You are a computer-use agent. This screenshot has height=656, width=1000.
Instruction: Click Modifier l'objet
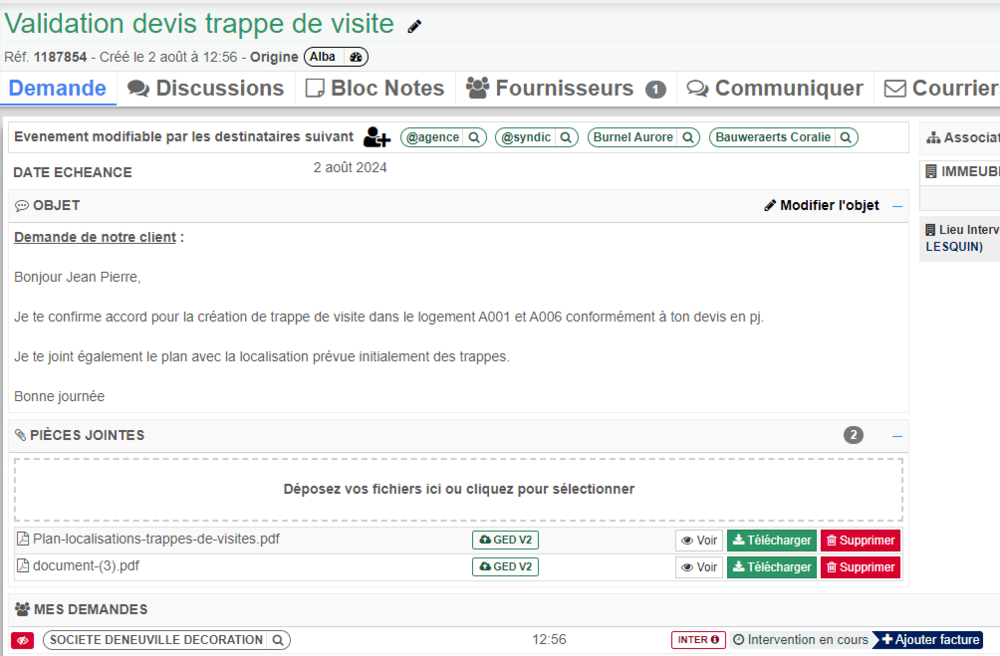[x=821, y=206]
